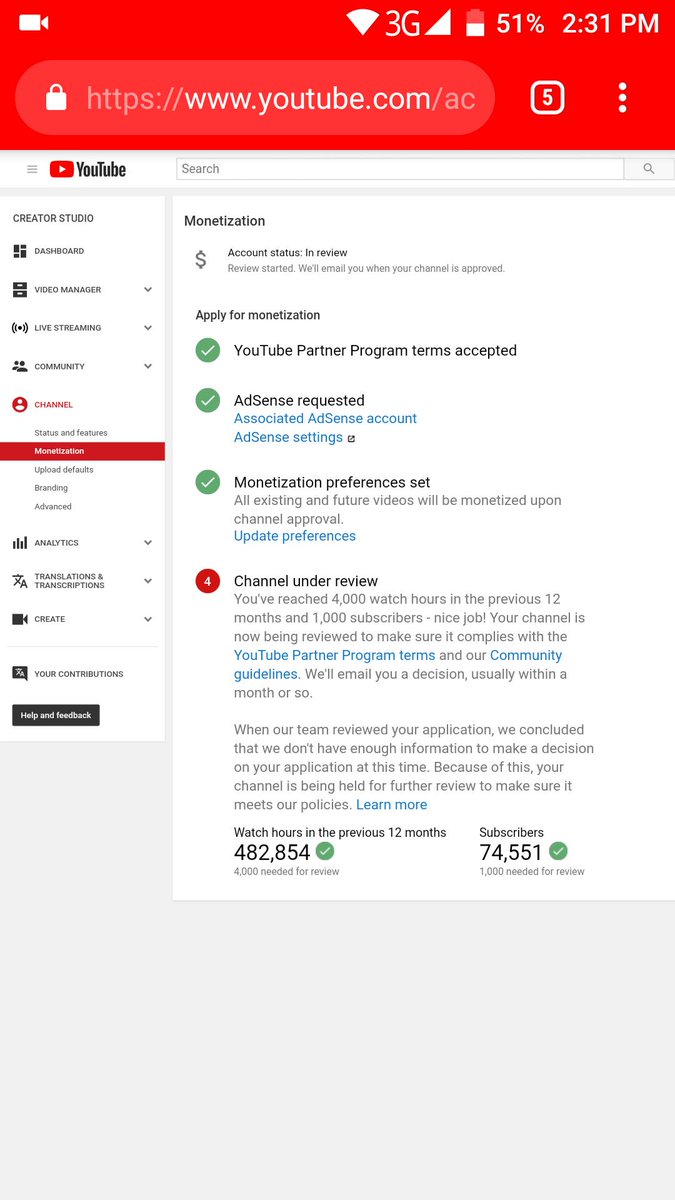The height and width of the screenshot is (1200, 675).
Task: Click external link icon after AdSense settings
Action: 351,438
